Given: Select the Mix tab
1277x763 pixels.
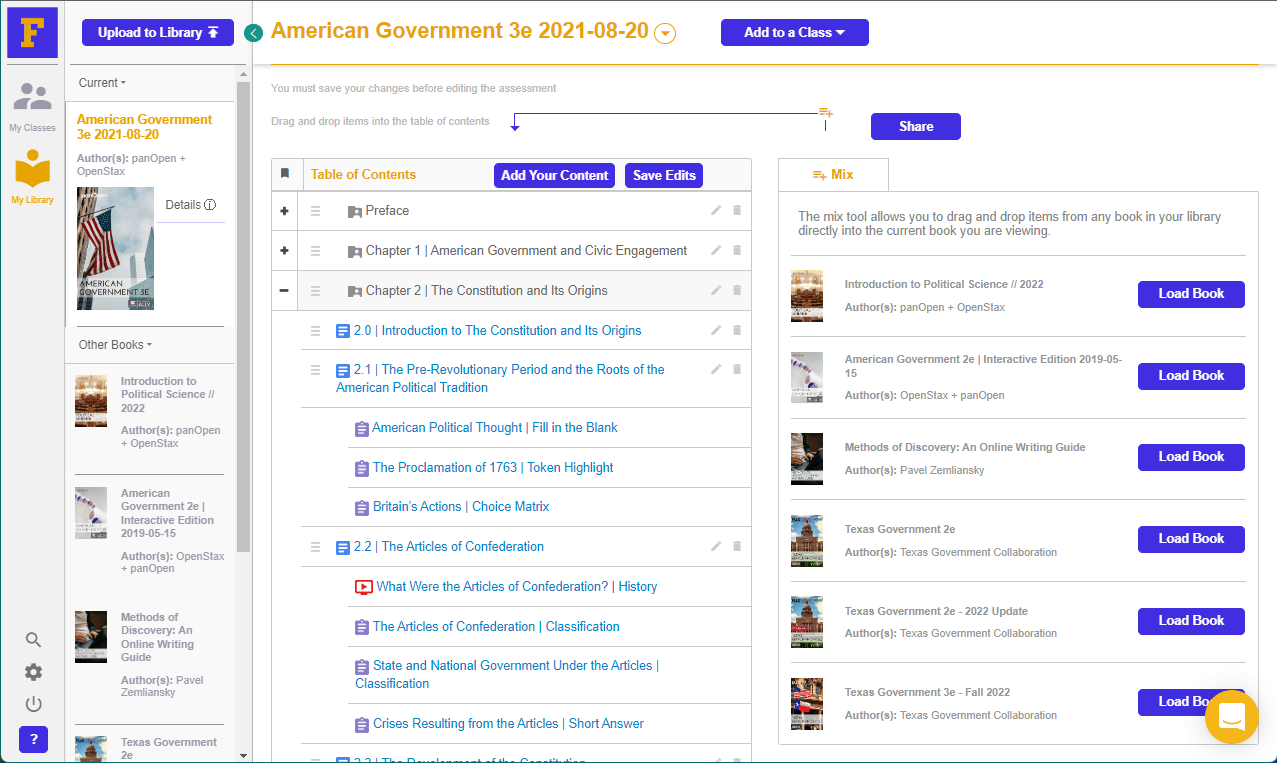Looking at the screenshot, I should click(x=833, y=175).
